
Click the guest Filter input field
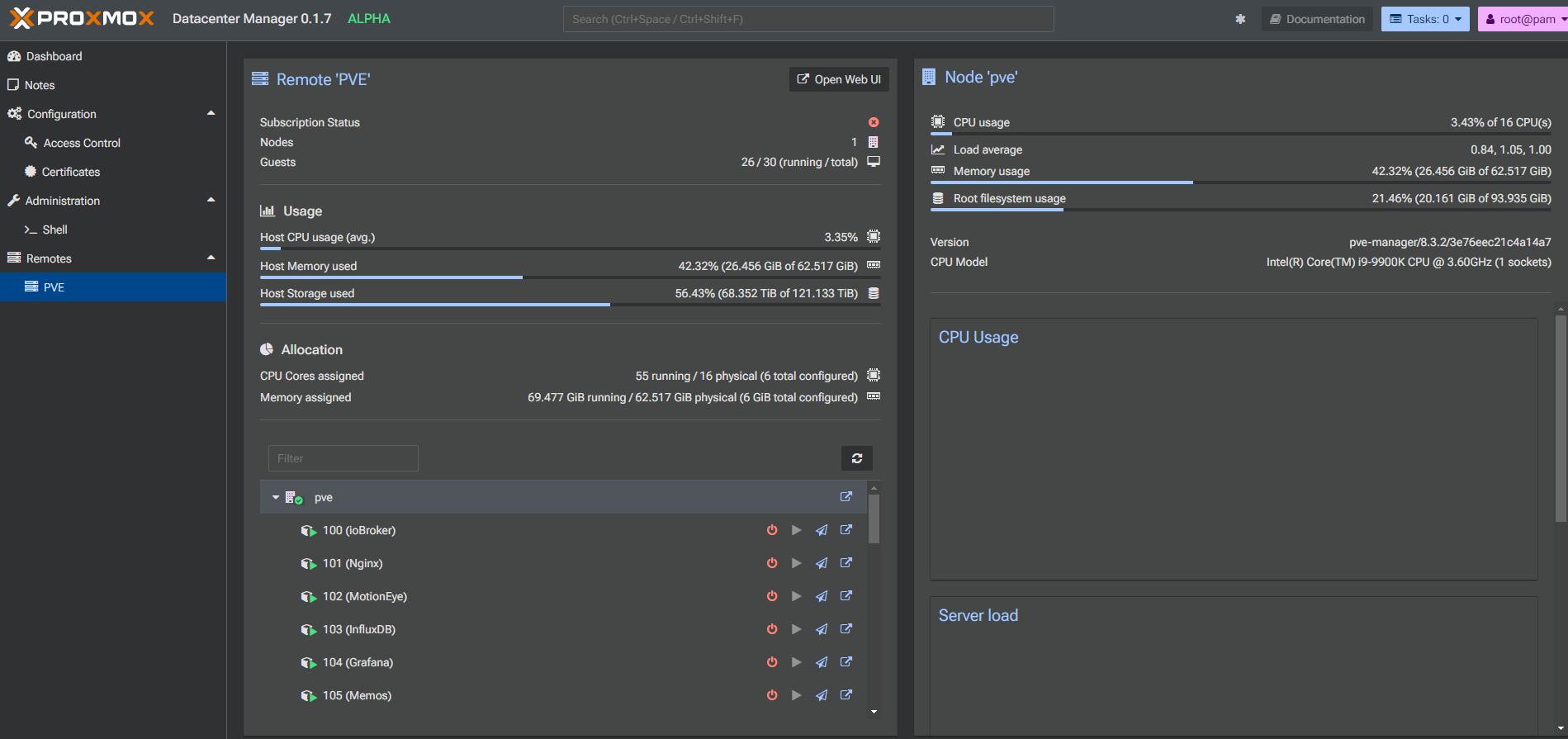(343, 458)
